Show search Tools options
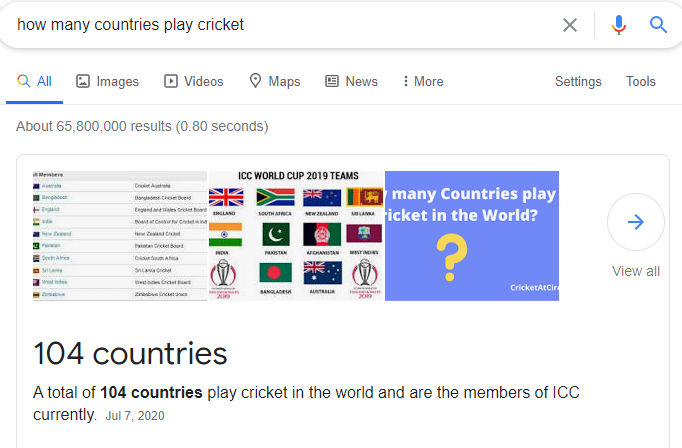 tap(641, 81)
